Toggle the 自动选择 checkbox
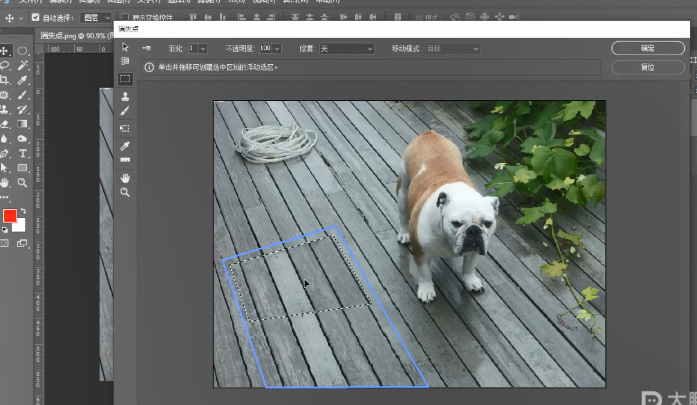Viewport: 697px width, 405px height. [x=37, y=17]
